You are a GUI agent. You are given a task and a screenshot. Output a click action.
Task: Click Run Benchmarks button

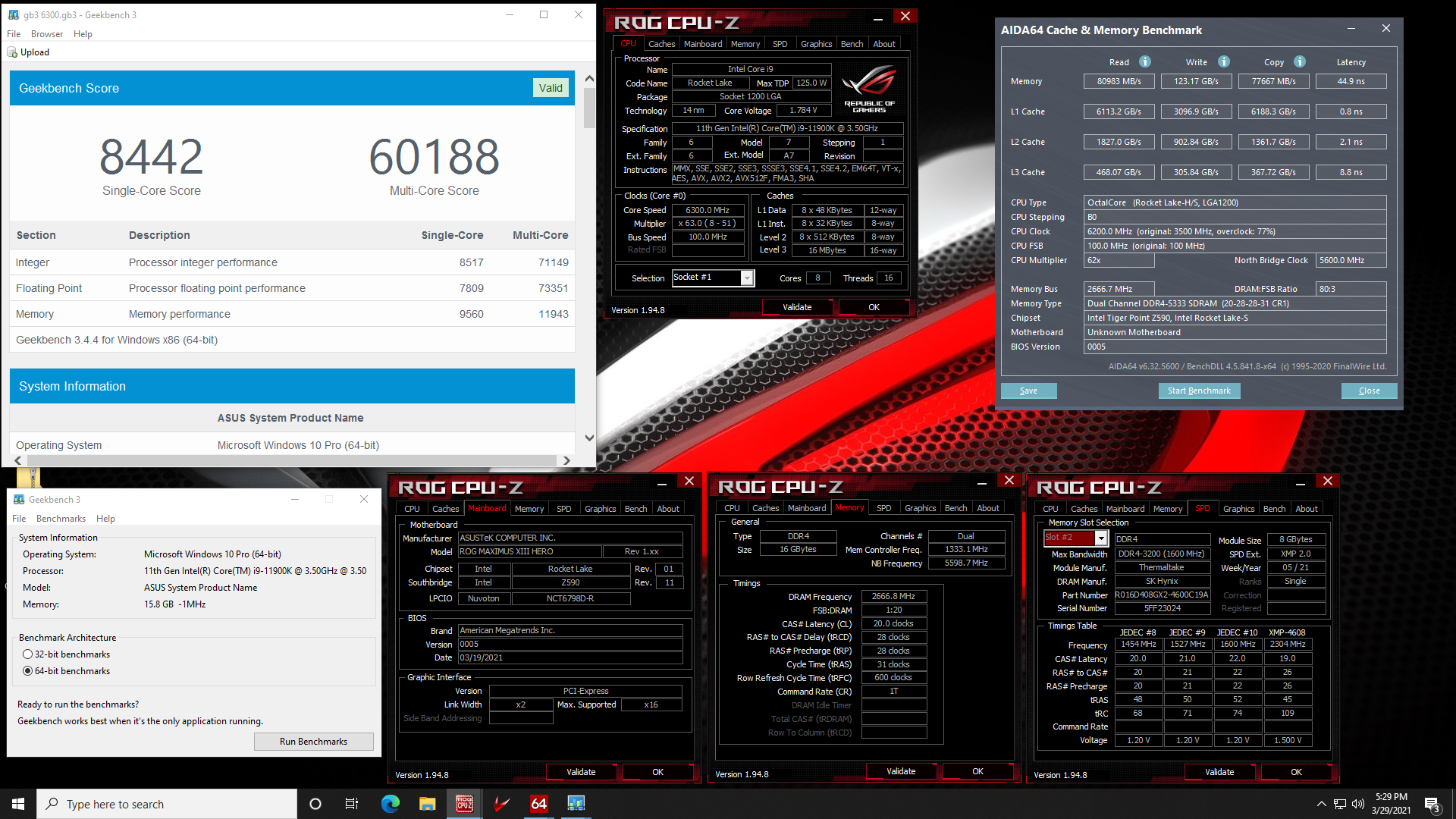click(x=313, y=742)
